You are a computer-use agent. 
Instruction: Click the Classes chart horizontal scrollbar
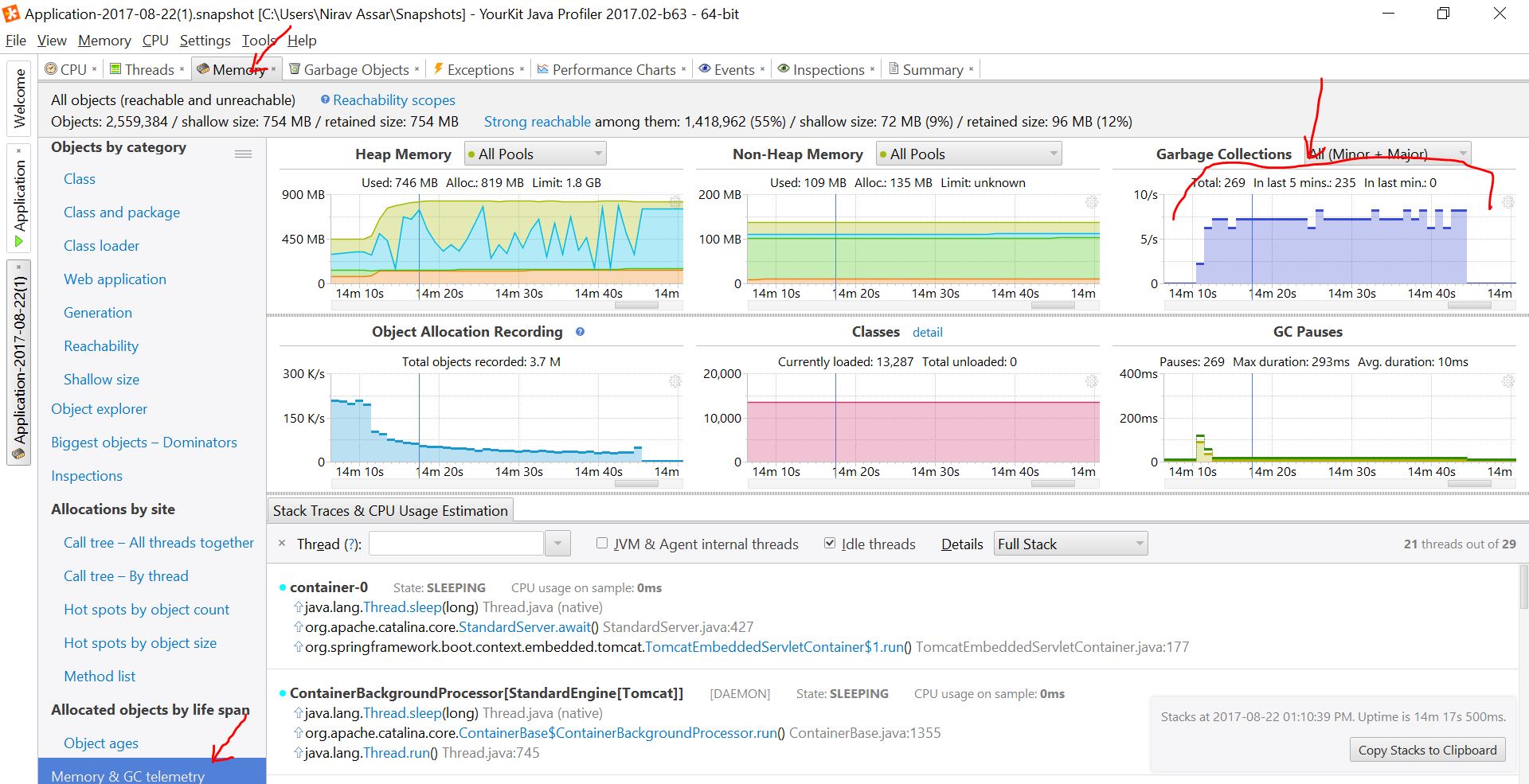pyautogui.click(x=1054, y=484)
